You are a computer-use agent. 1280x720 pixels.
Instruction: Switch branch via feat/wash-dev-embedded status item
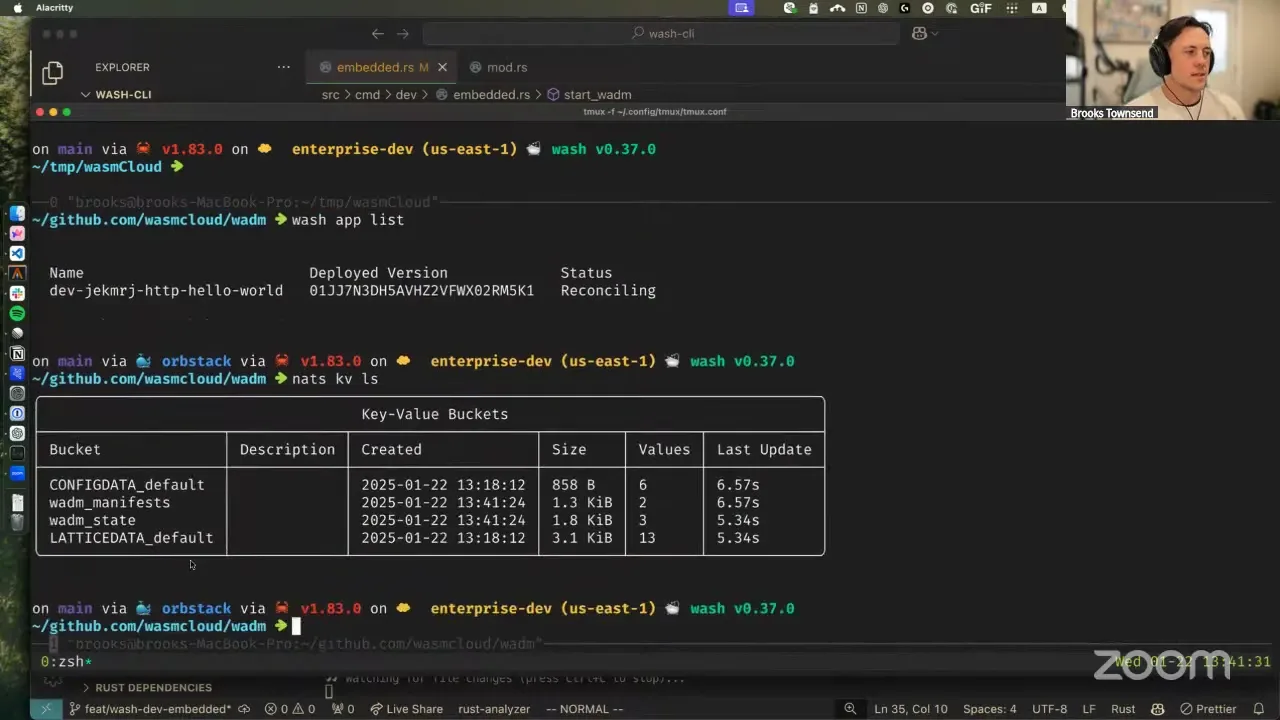point(150,709)
